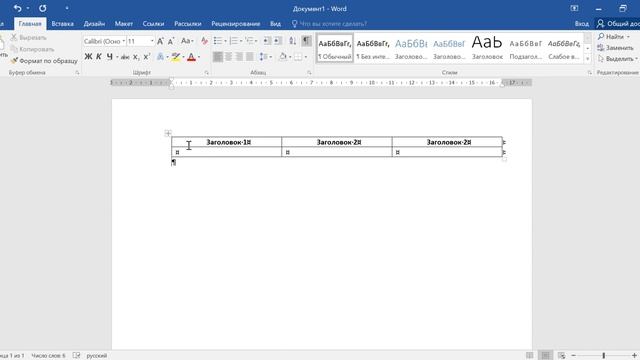Viewport: 640px width, 360px height.
Task: Activate Формат по образцу format painter
Action: (44, 60)
